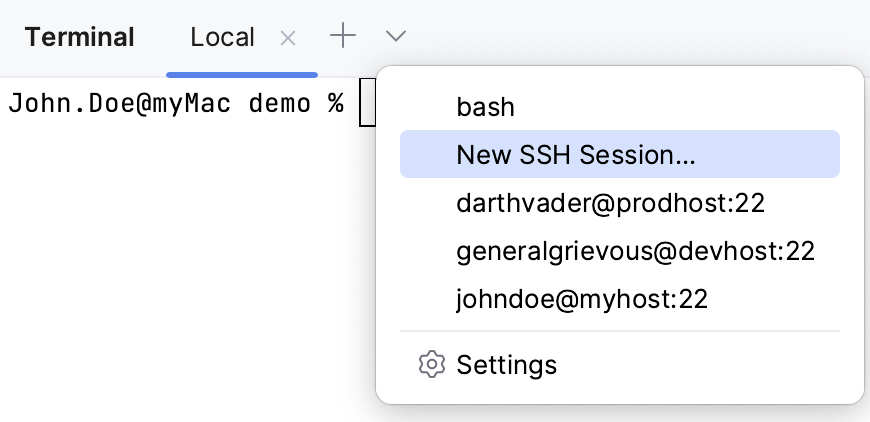
Task: Start the johndoe@myhost:22 session
Action: click(582, 299)
